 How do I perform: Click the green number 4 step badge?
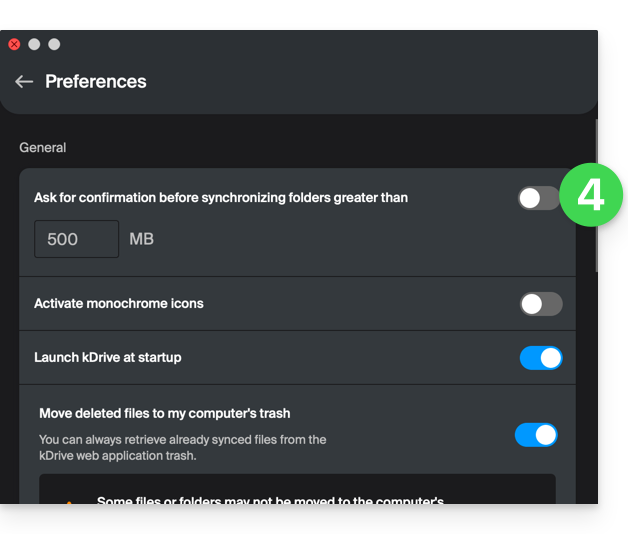pyautogui.click(x=591, y=194)
